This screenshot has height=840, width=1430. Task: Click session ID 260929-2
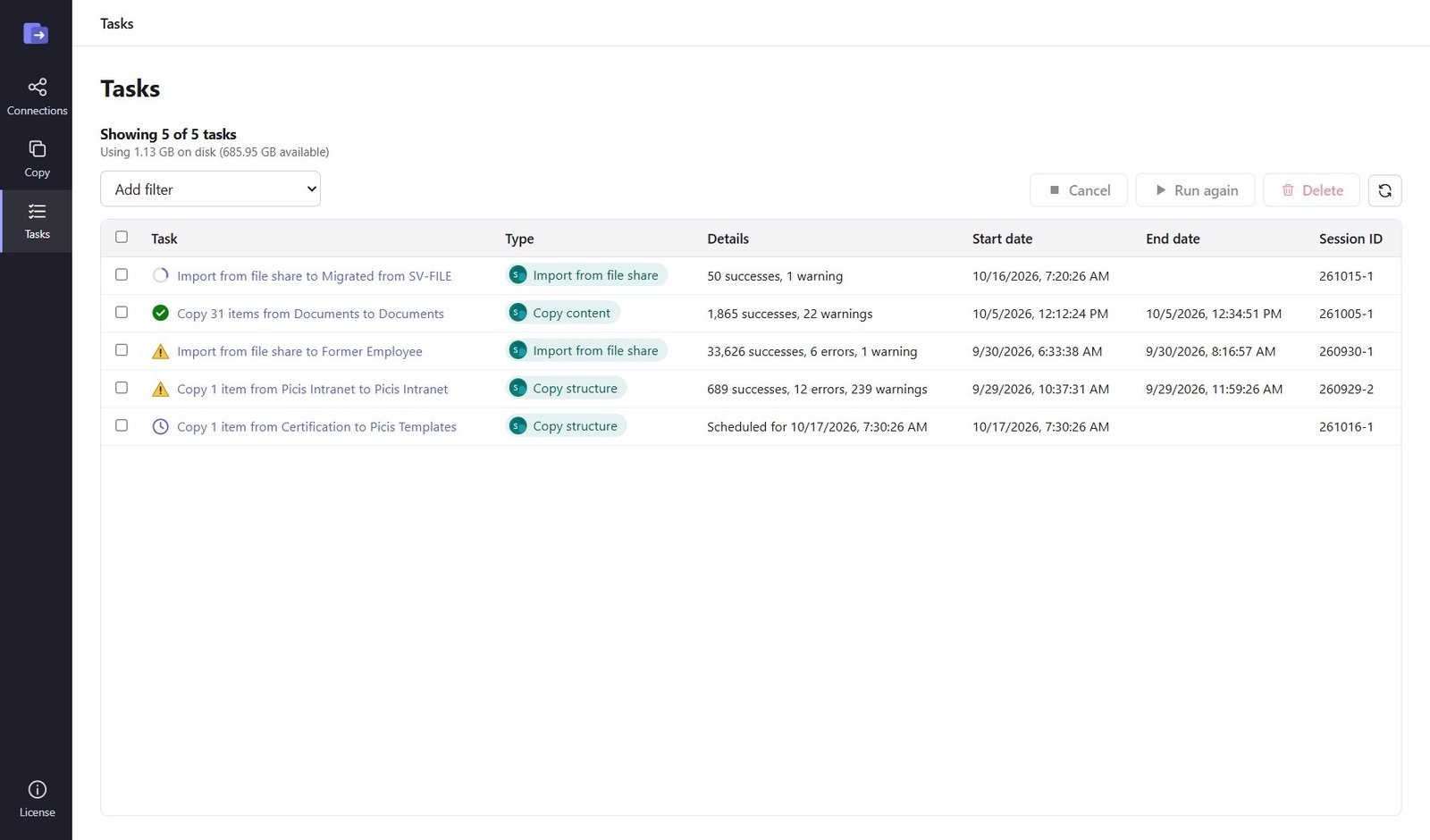(x=1346, y=389)
